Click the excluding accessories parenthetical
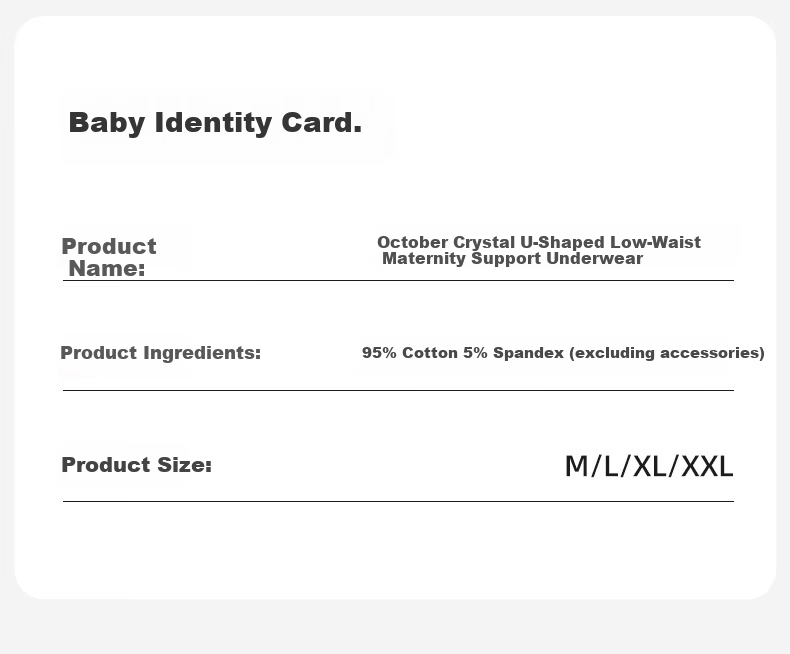The width and height of the screenshot is (790, 654). (667, 353)
